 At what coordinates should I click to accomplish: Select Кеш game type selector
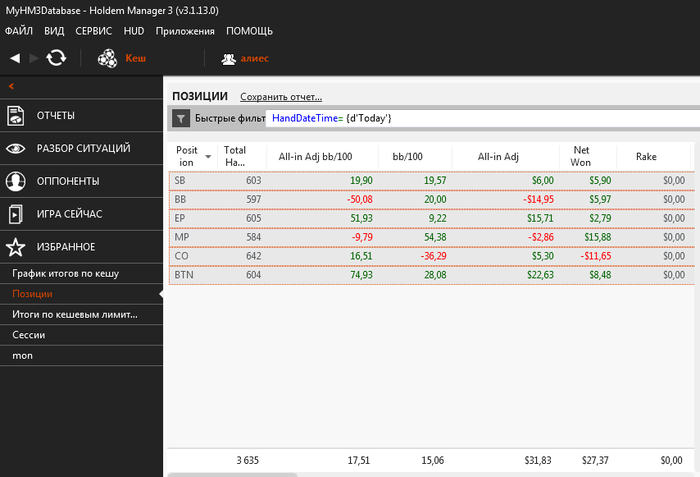point(135,58)
